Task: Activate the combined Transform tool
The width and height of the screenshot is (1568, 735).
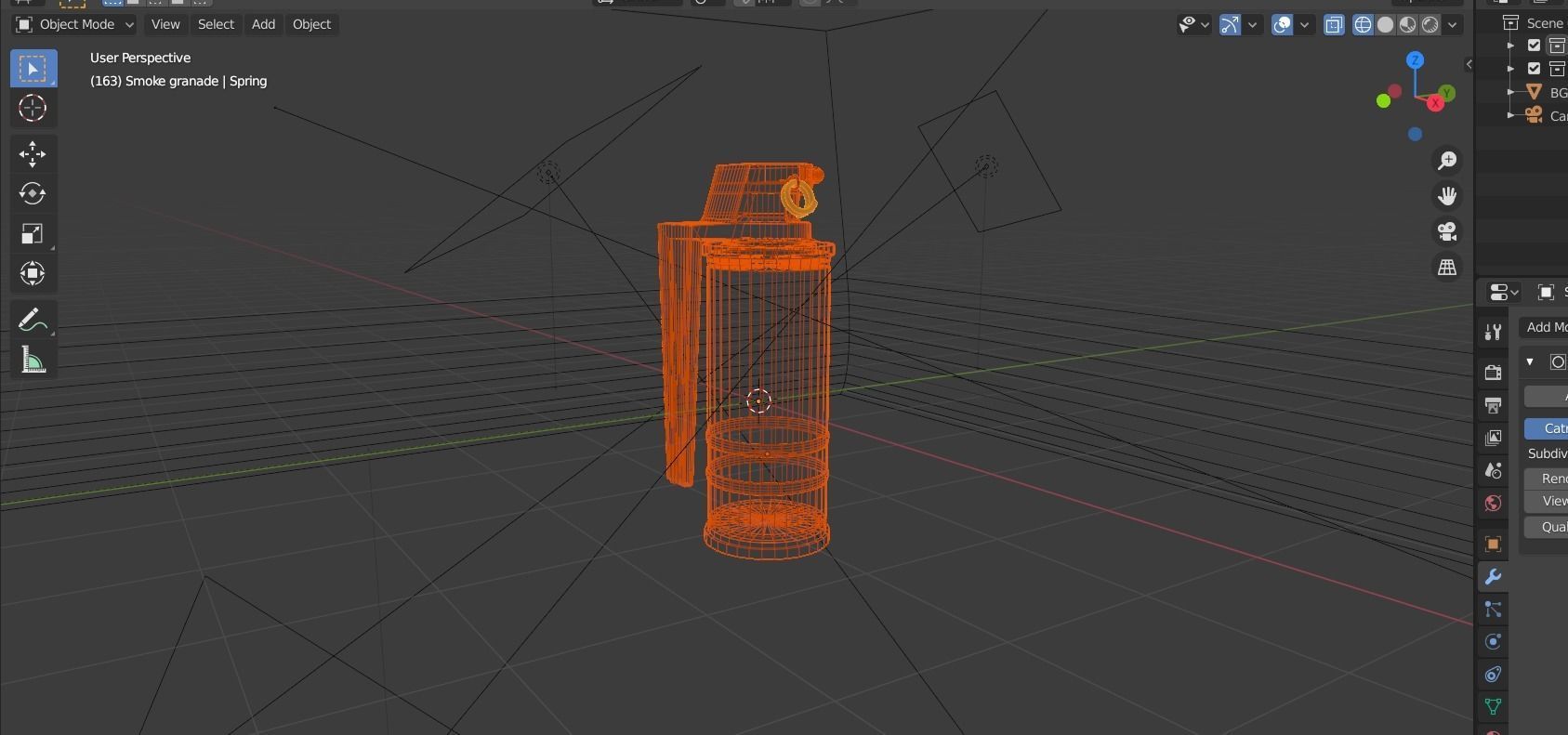Action: click(x=33, y=273)
